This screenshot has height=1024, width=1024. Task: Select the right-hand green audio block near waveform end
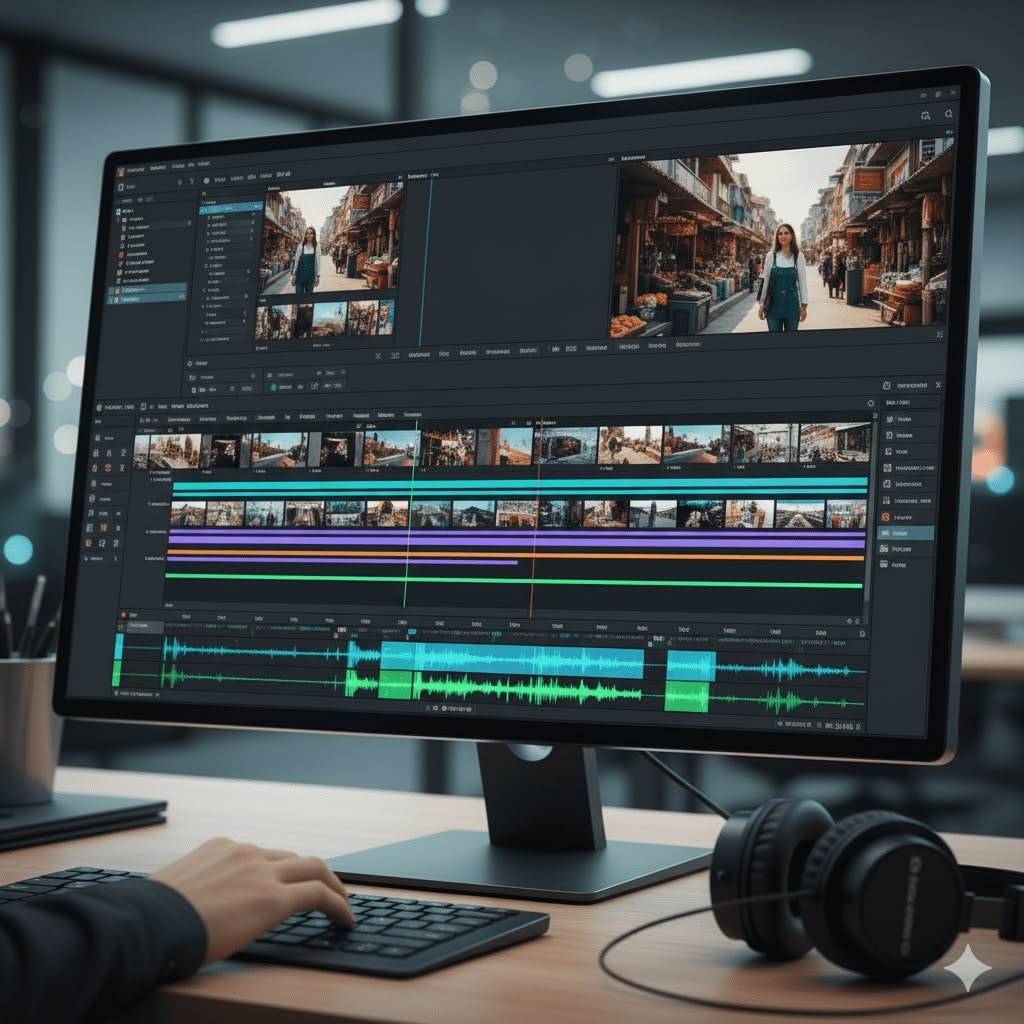coord(687,697)
